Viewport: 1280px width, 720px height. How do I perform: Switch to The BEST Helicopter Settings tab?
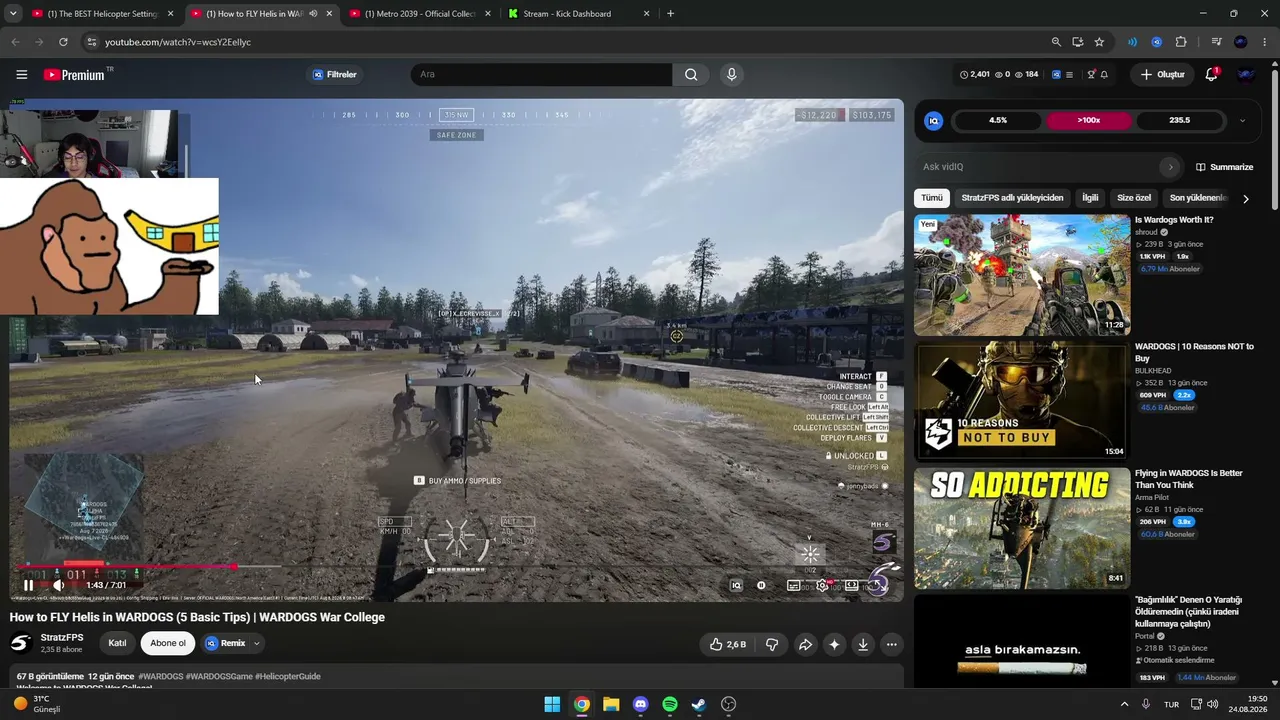(x=102, y=14)
